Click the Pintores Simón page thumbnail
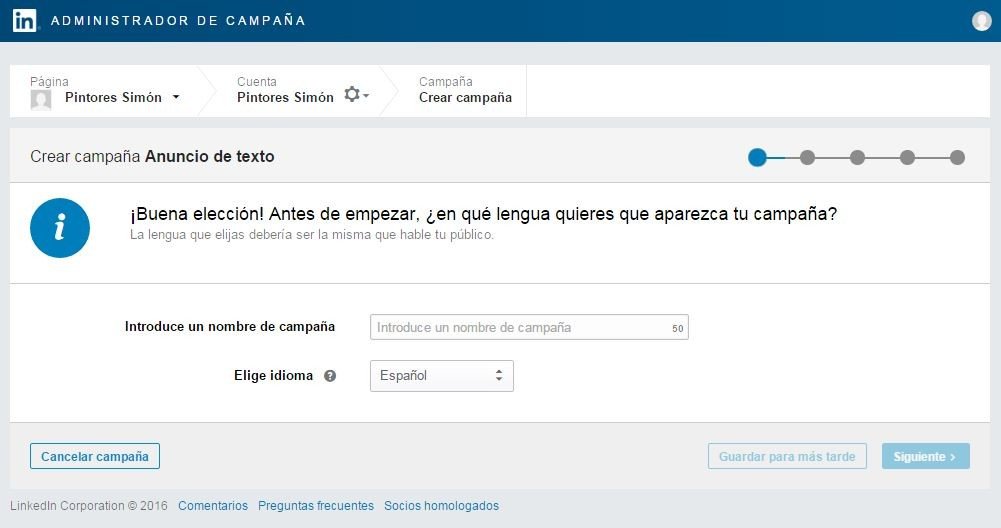The width and height of the screenshot is (1001, 528). pyautogui.click(x=41, y=98)
